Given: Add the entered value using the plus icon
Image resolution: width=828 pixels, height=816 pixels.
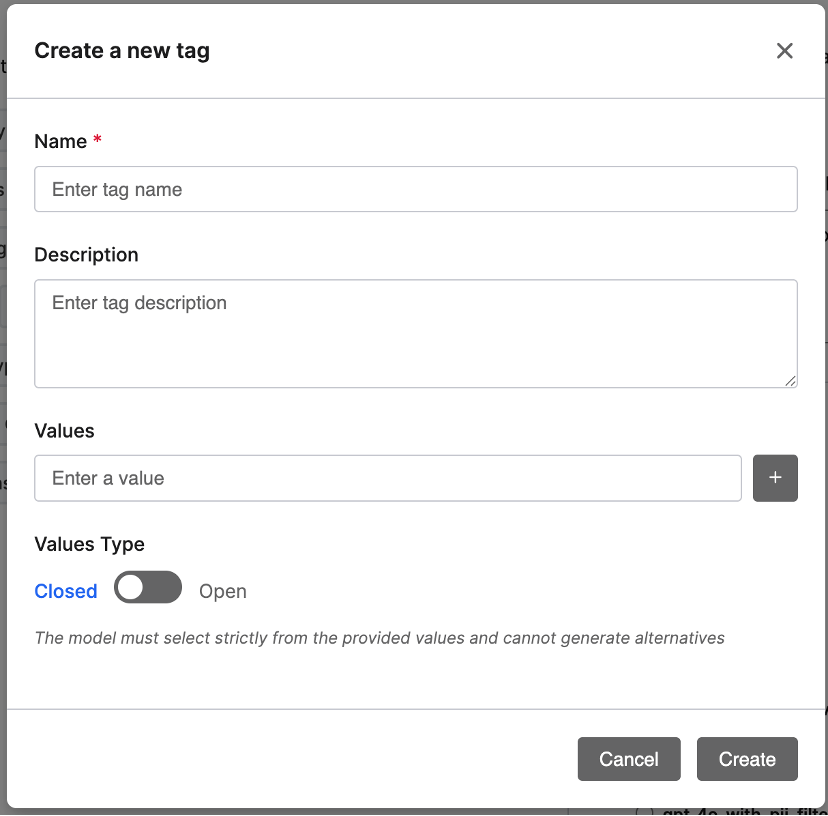Looking at the screenshot, I should [775, 478].
